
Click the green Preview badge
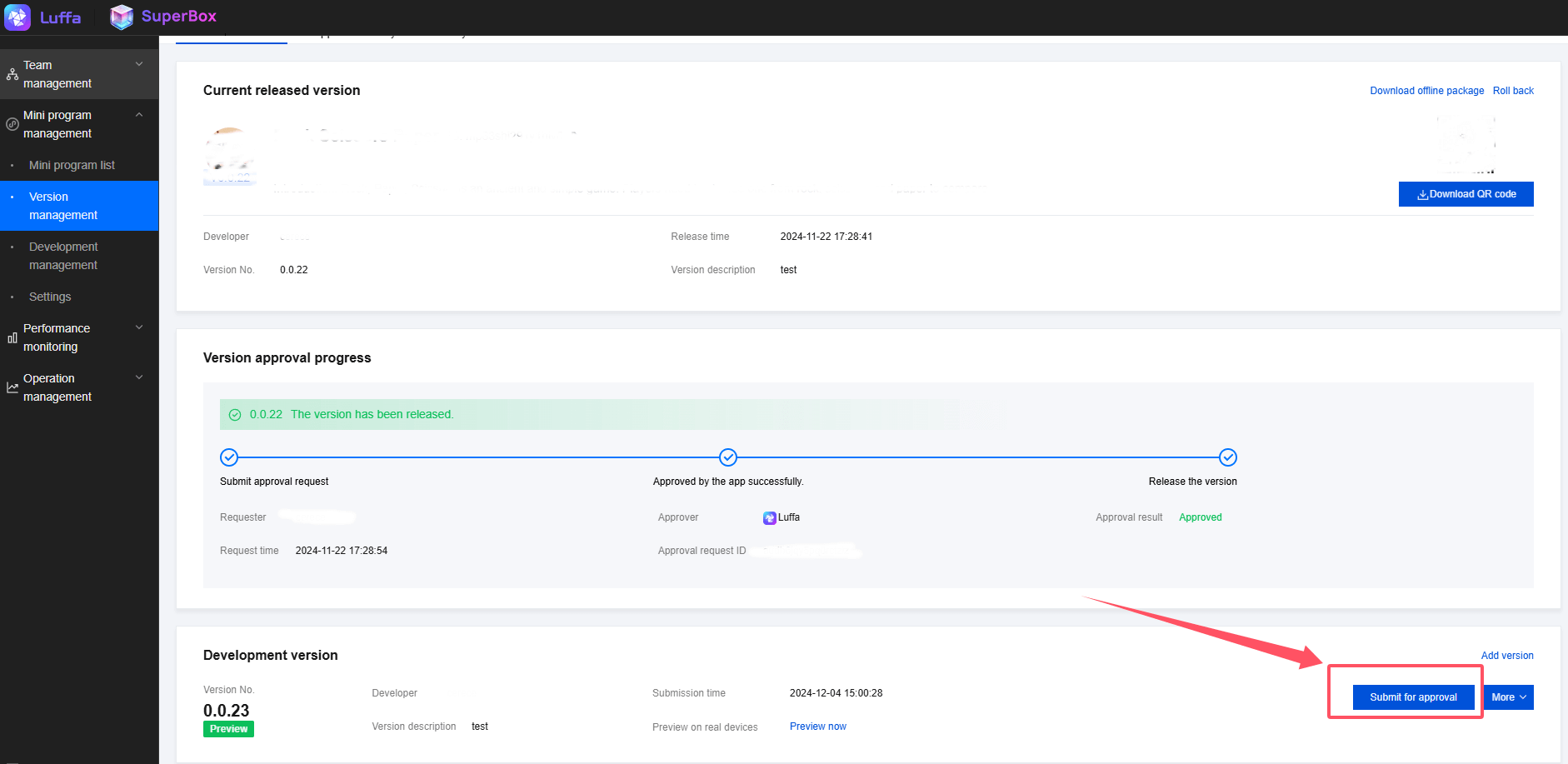point(228,729)
